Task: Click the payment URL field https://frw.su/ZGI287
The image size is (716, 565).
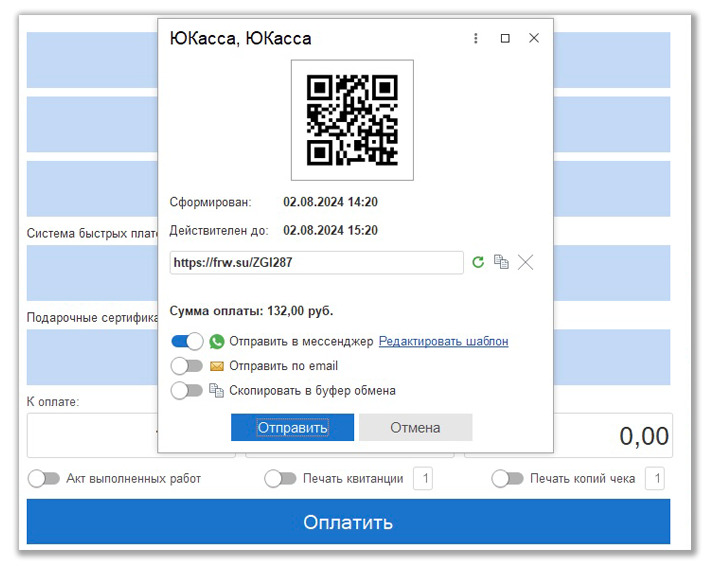Action: point(316,263)
